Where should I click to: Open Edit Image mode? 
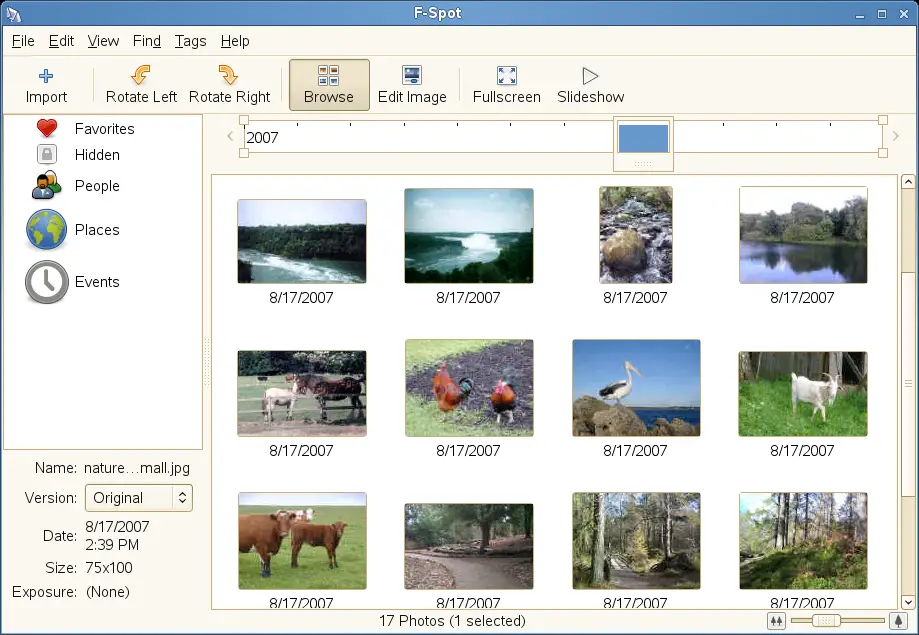[x=412, y=84]
